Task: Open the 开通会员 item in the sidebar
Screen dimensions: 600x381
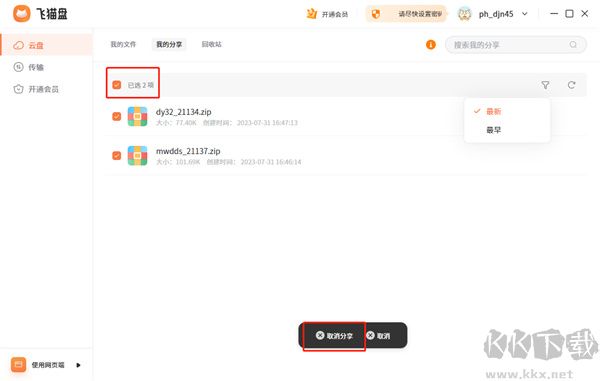Action: pos(46,89)
